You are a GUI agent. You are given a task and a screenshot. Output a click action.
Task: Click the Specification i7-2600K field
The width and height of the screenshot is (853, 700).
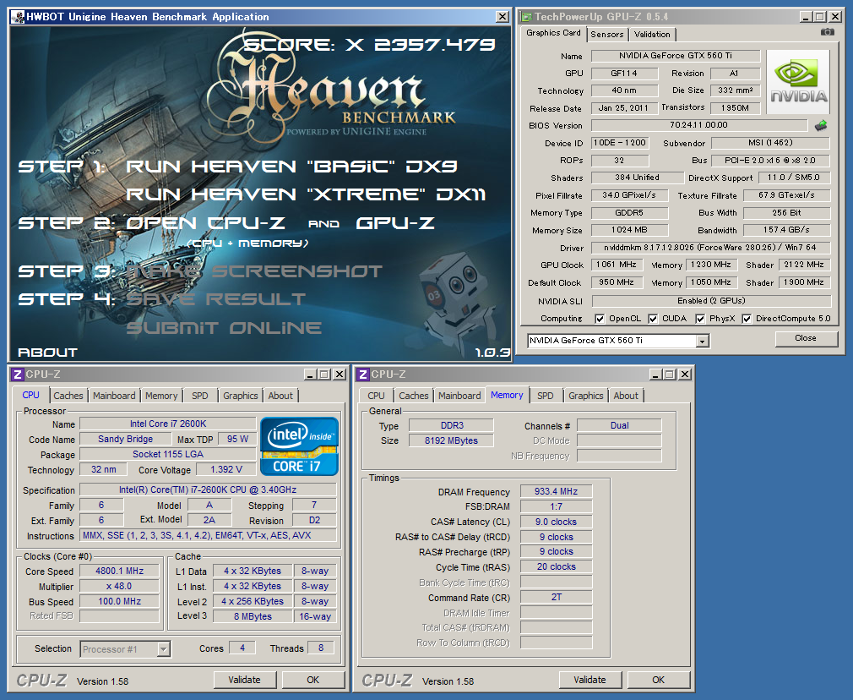208,490
